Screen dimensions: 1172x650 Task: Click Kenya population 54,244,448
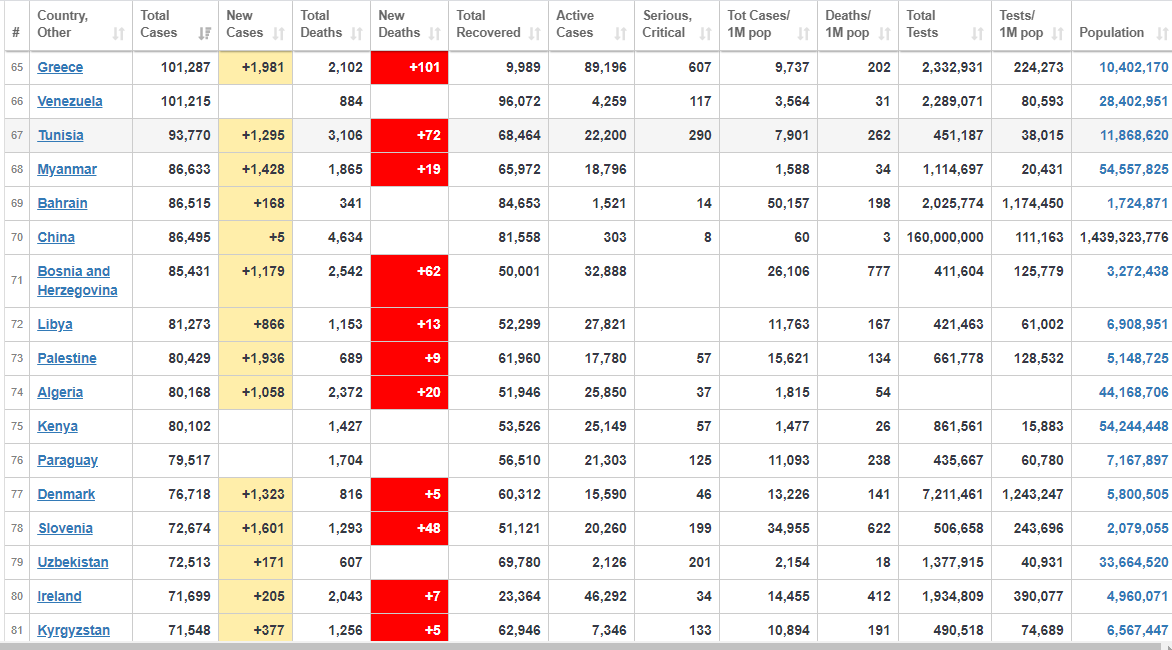[1133, 427]
